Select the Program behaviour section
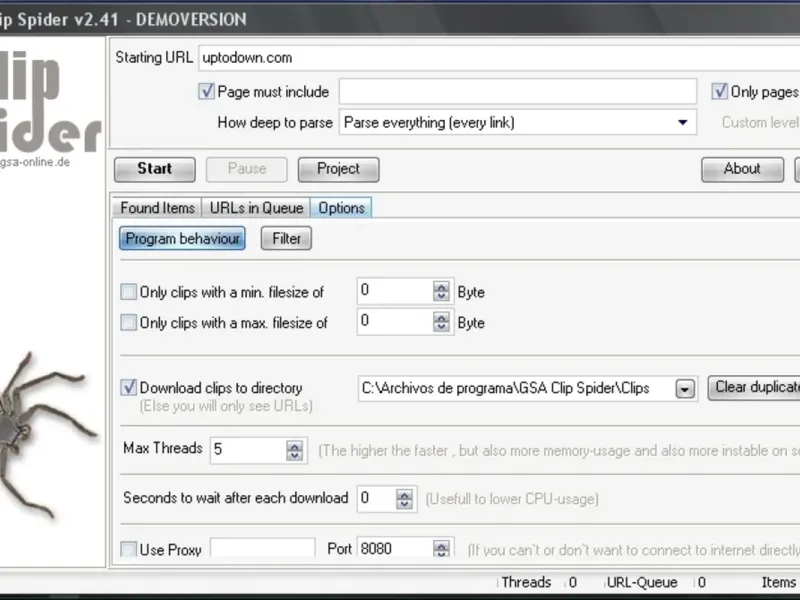The image size is (800, 600). (x=182, y=238)
